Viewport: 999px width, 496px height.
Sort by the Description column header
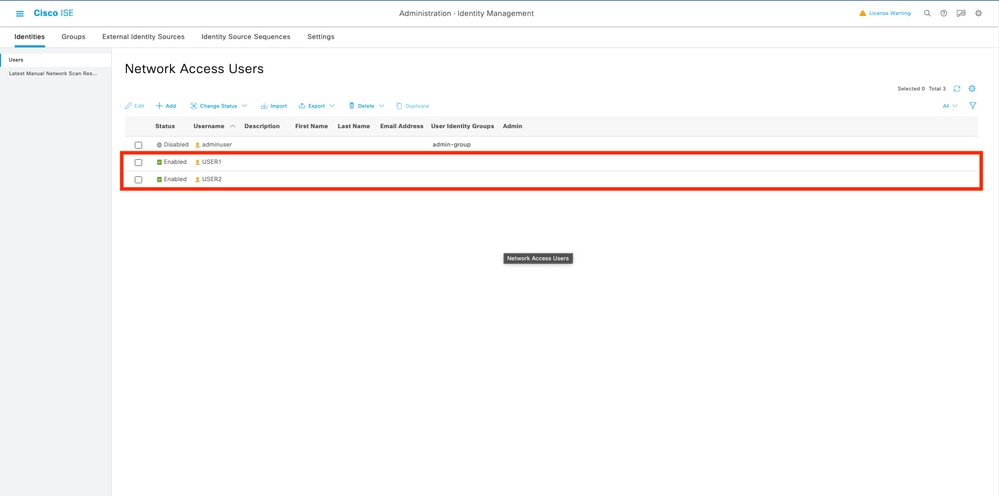(x=262, y=126)
